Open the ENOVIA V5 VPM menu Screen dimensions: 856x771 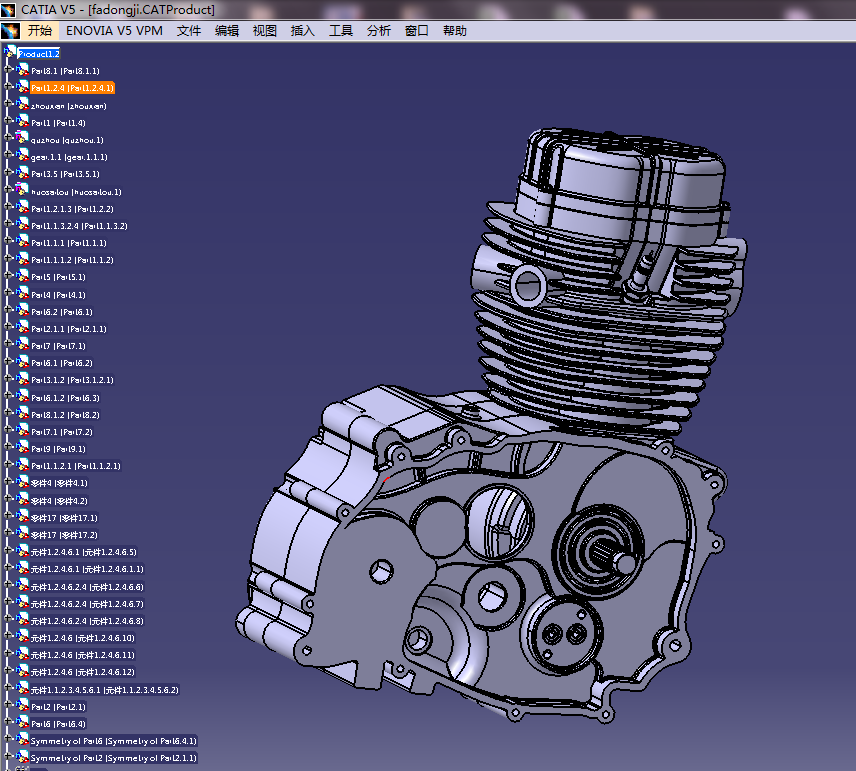(x=114, y=31)
